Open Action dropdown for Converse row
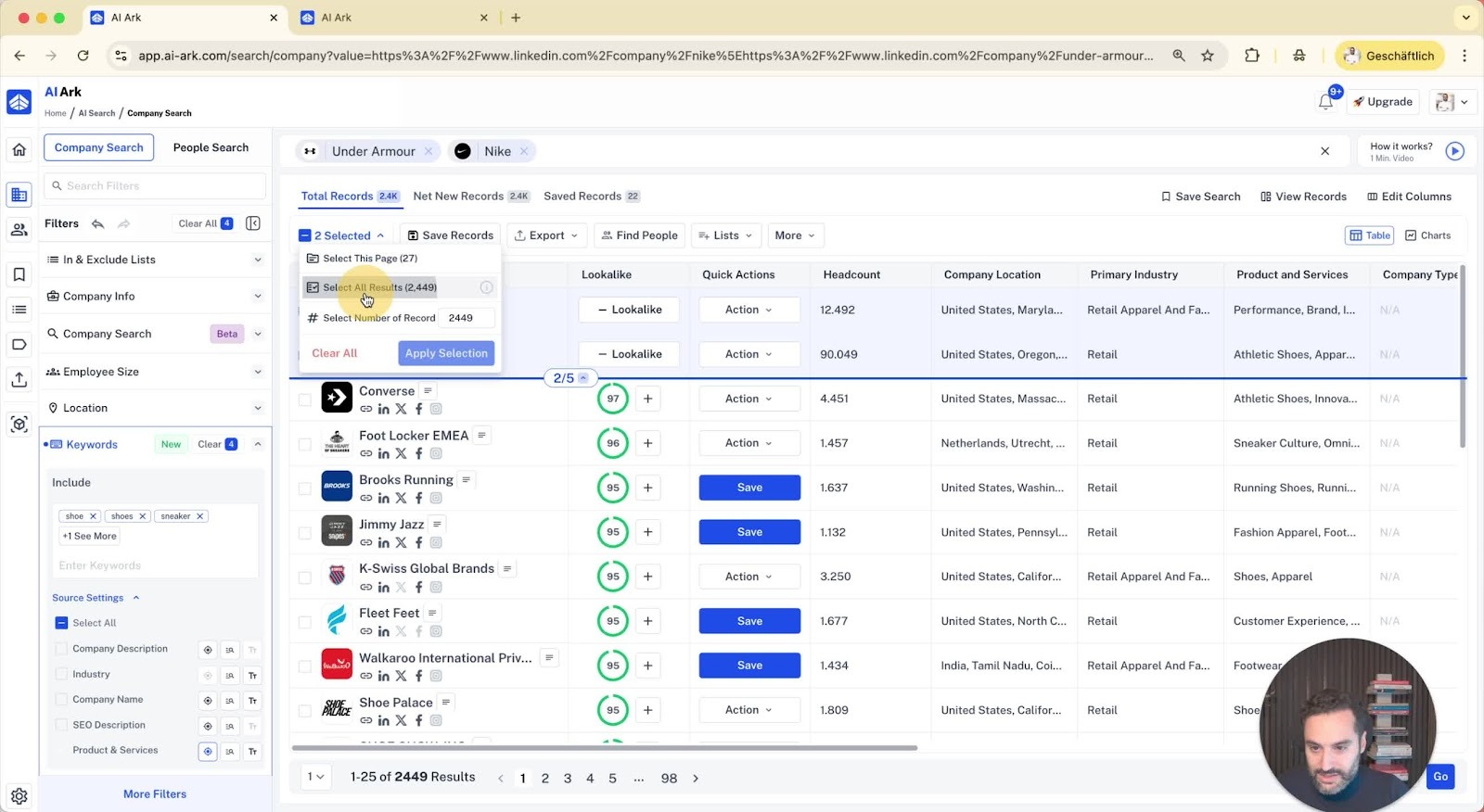 click(748, 399)
